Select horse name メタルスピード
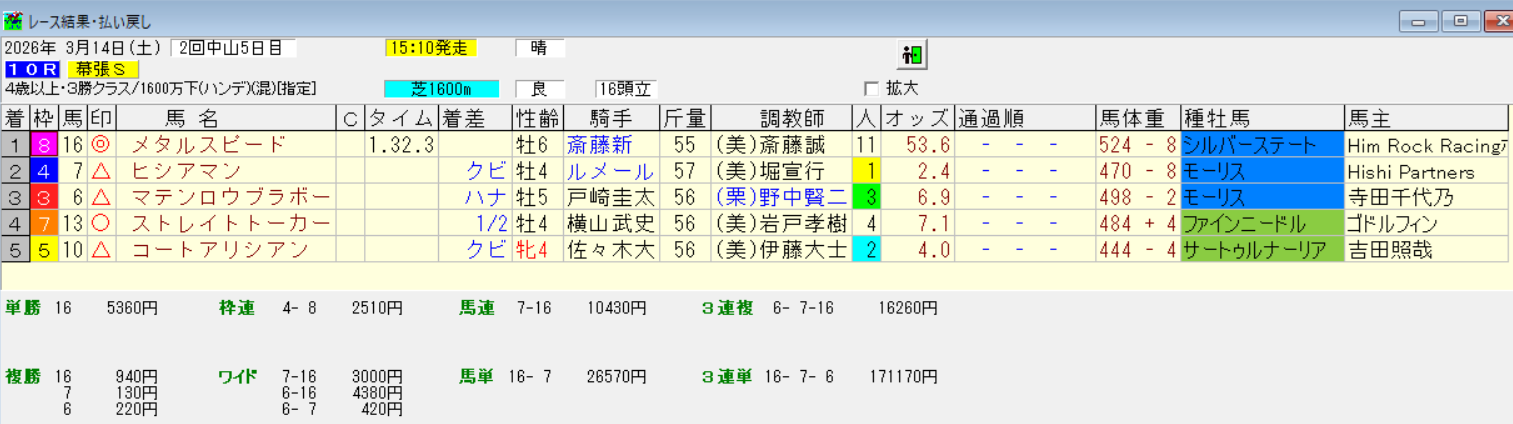The height and width of the screenshot is (424, 1513). (209, 146)
